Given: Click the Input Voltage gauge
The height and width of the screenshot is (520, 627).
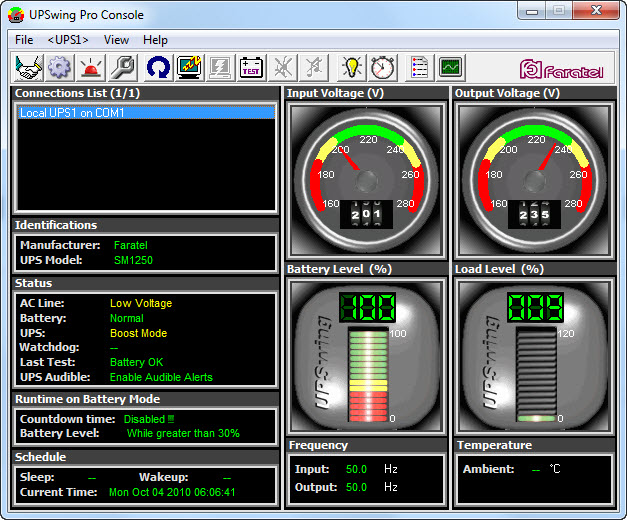Looking at the screenshot, I should point(366,179).
